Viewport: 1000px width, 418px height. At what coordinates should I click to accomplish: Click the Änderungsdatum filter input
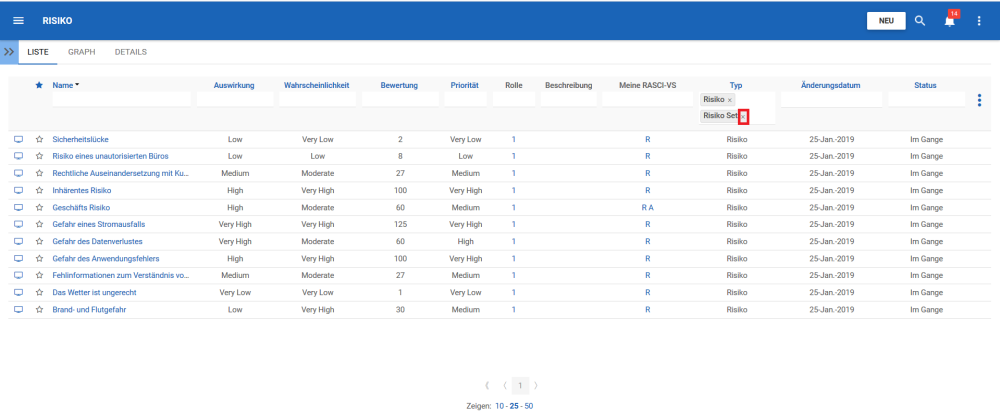[x=832, y=100]
